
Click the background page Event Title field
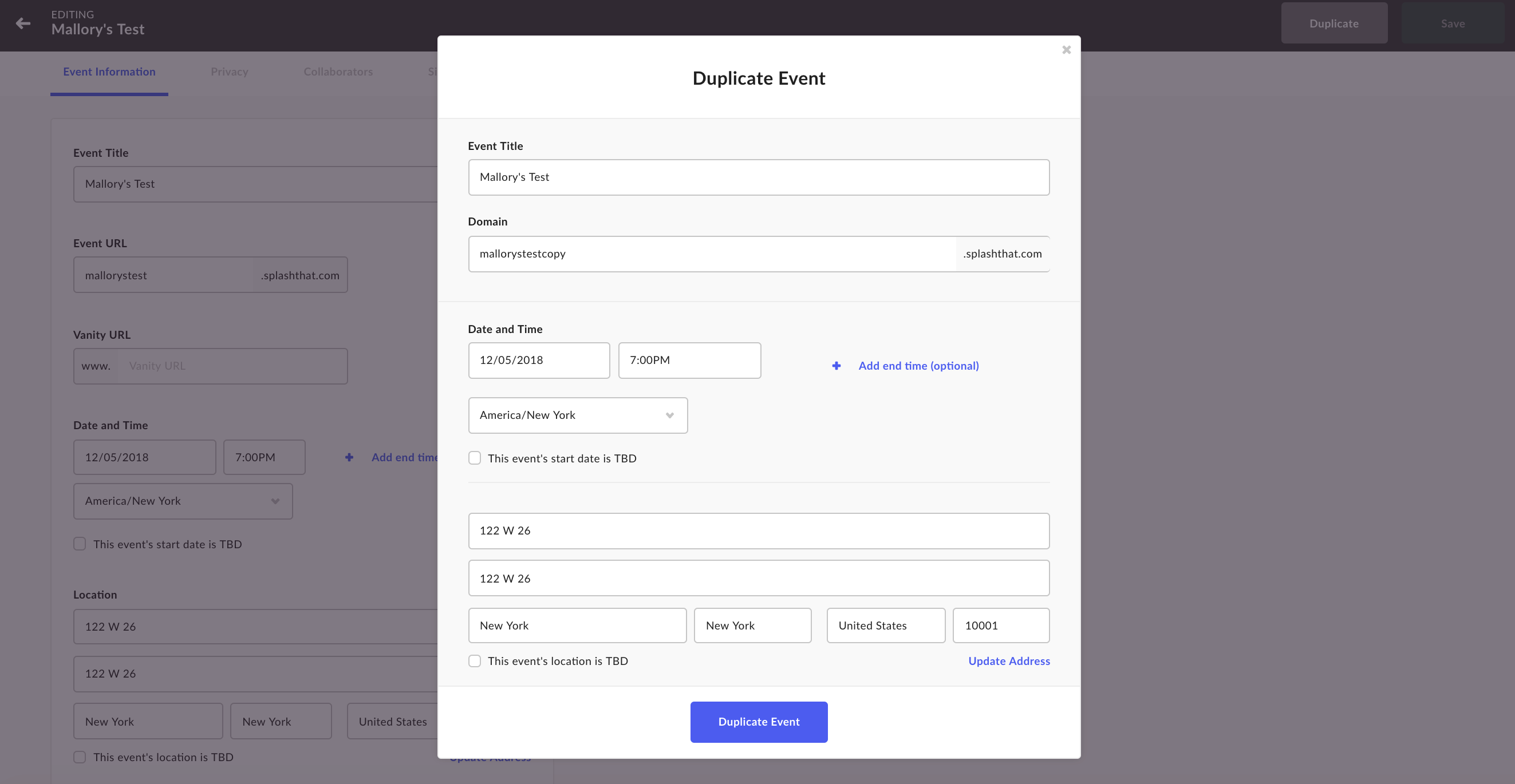coord(255,184)
